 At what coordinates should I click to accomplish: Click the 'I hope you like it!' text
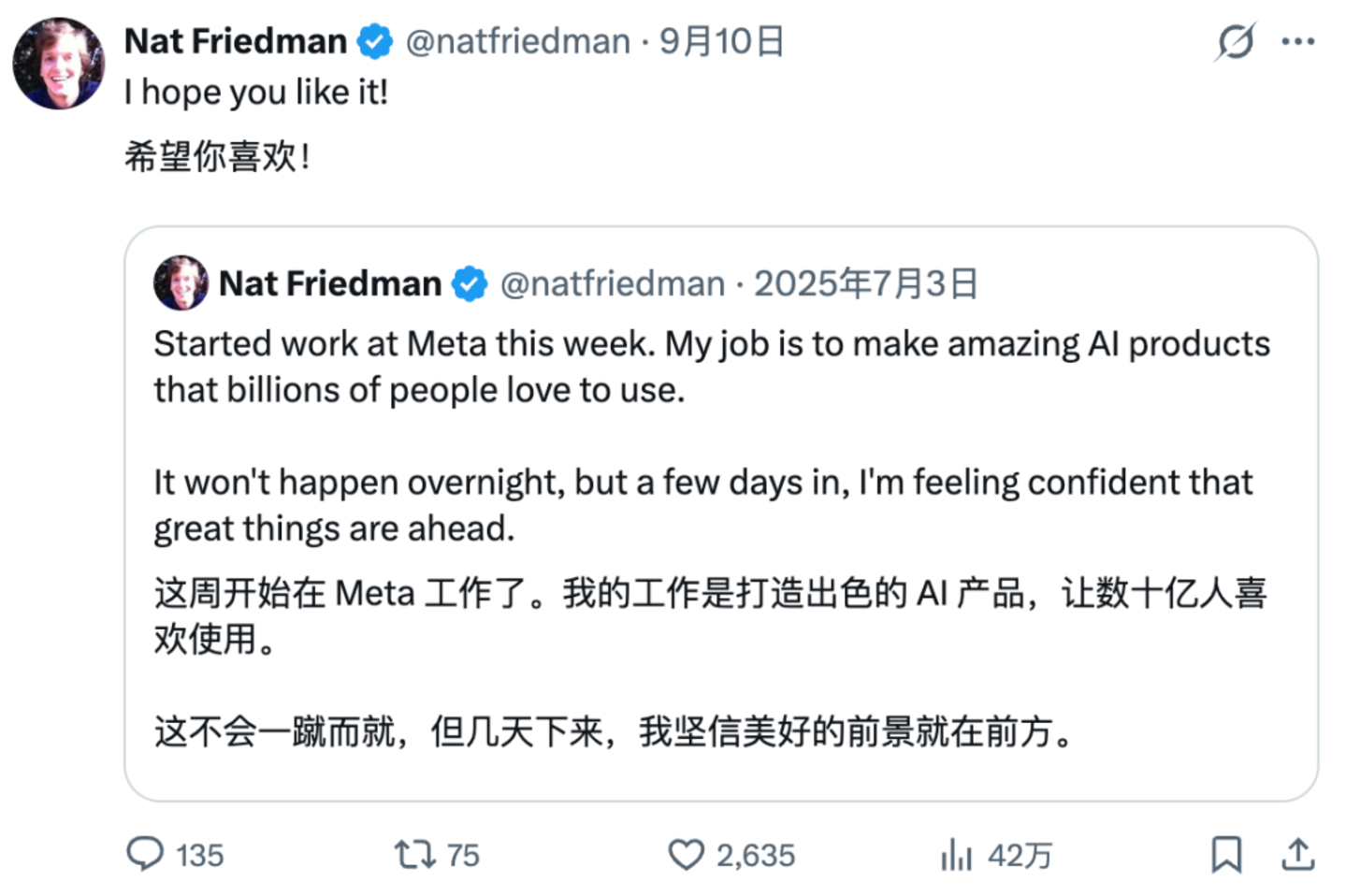click(x=256, y=92)
